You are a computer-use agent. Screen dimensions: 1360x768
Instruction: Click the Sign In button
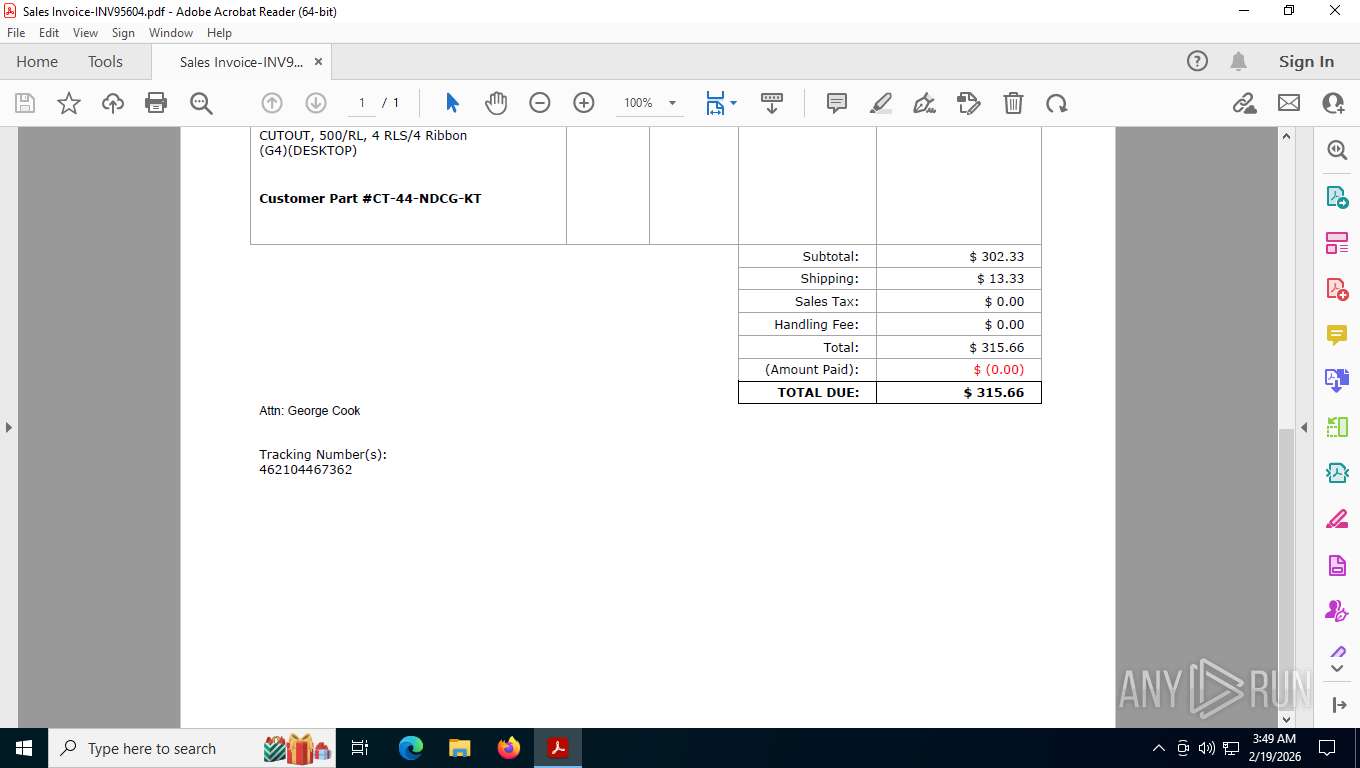1306,62
